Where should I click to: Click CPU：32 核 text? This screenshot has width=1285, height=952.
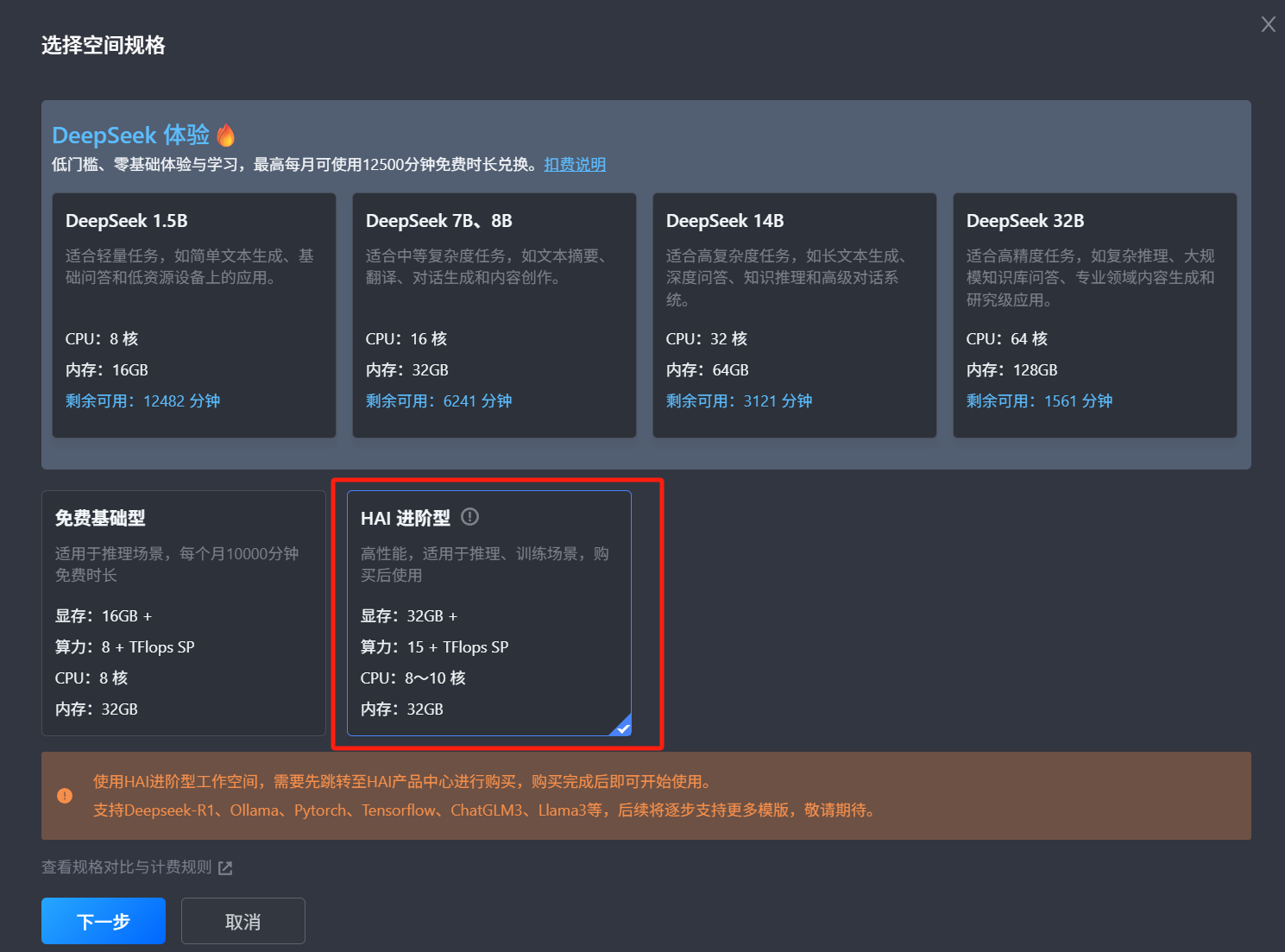click(x=707, y=338)
